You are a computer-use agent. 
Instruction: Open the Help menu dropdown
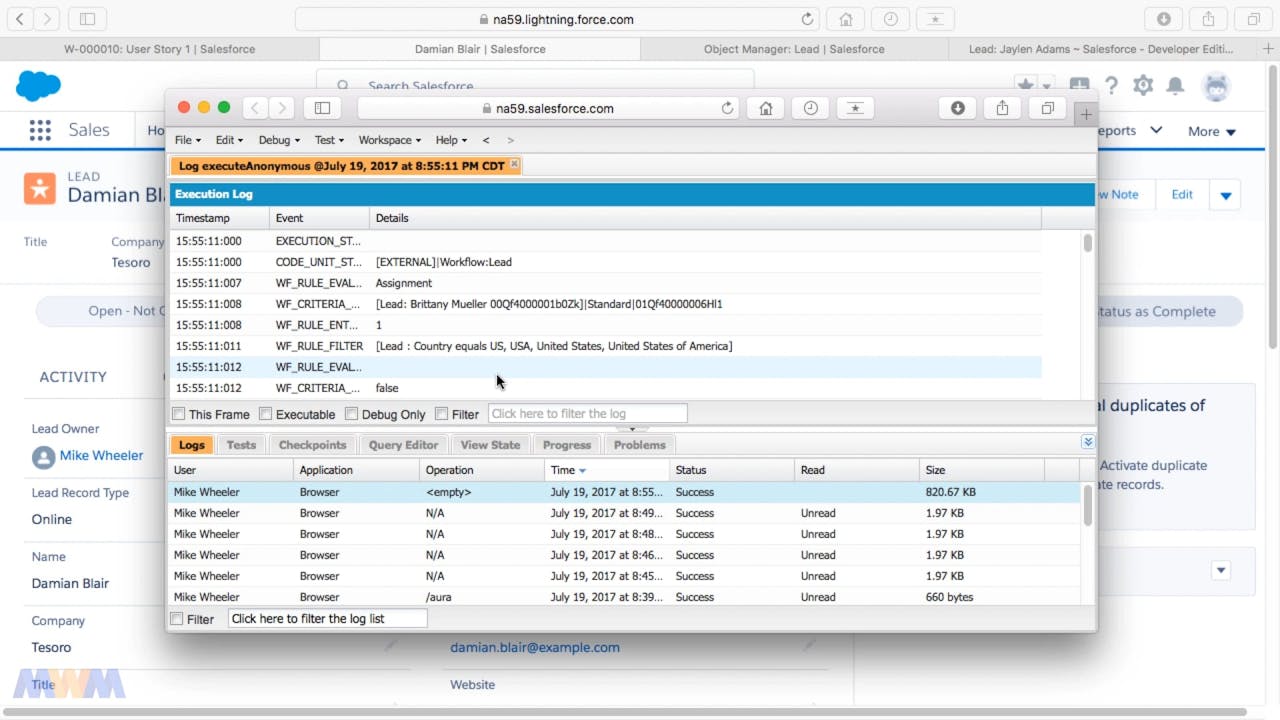click(451, 140)
